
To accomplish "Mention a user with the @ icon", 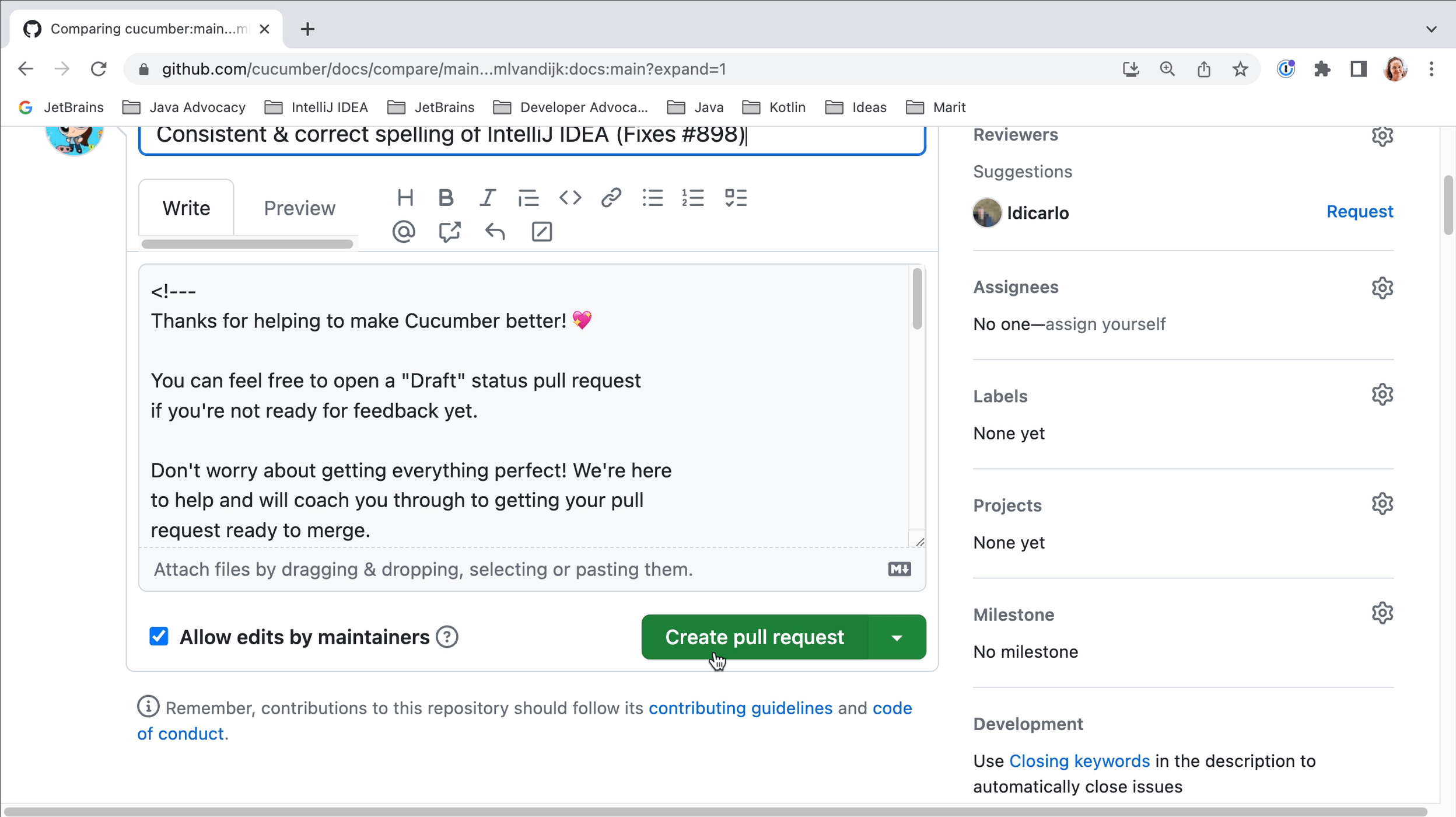I will [x=404, y=232].
